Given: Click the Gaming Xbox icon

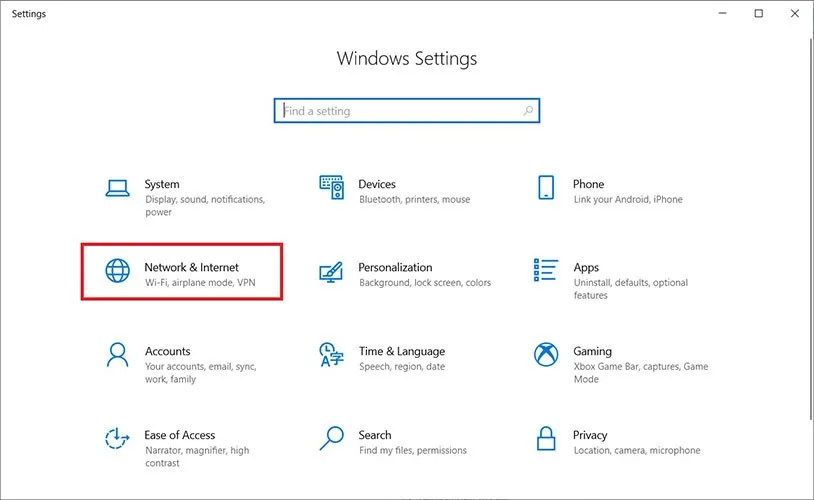Looking at the screenshot, I should [546, 355].
